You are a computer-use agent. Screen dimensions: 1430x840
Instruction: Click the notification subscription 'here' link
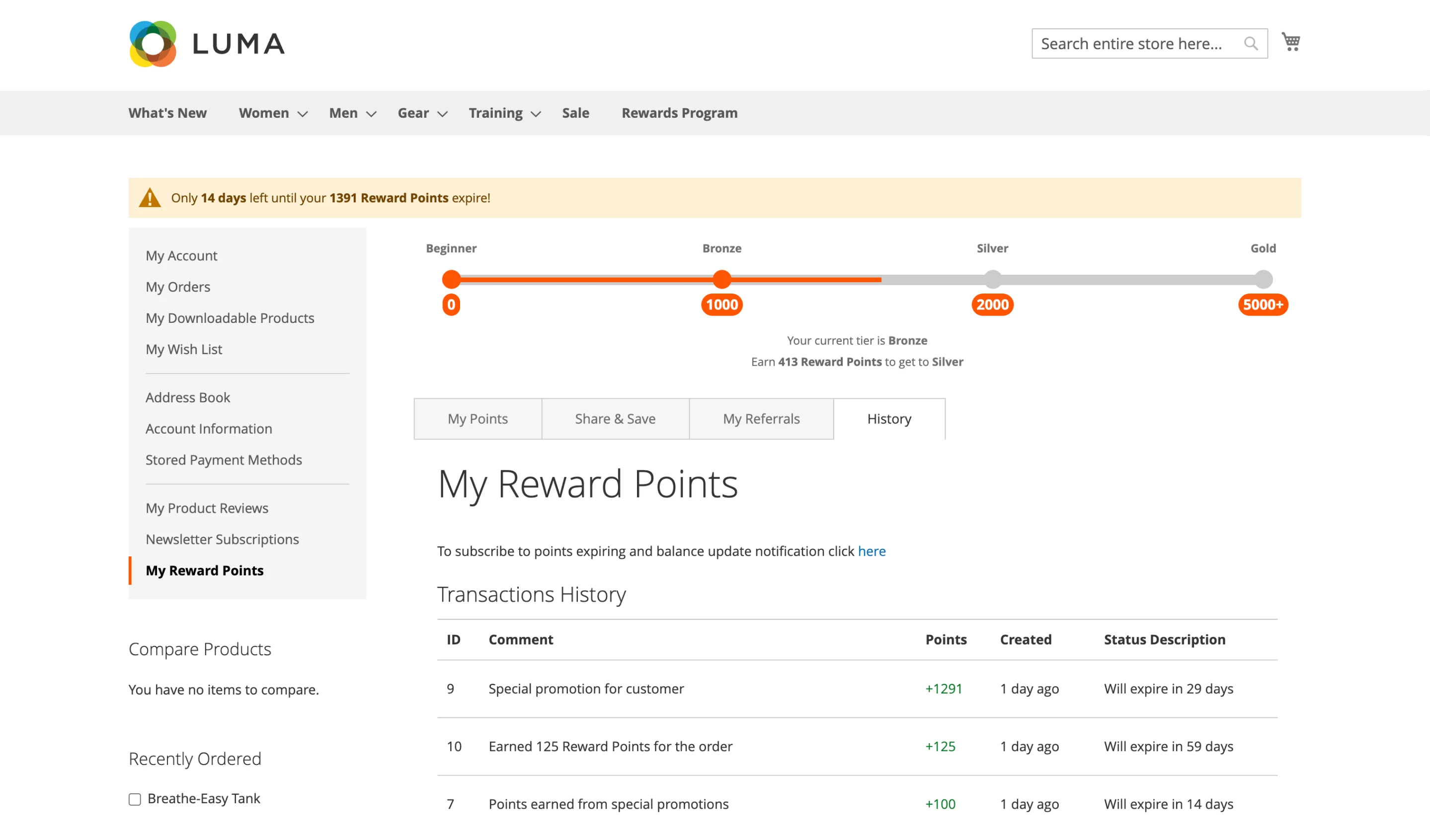click(872, 551)
